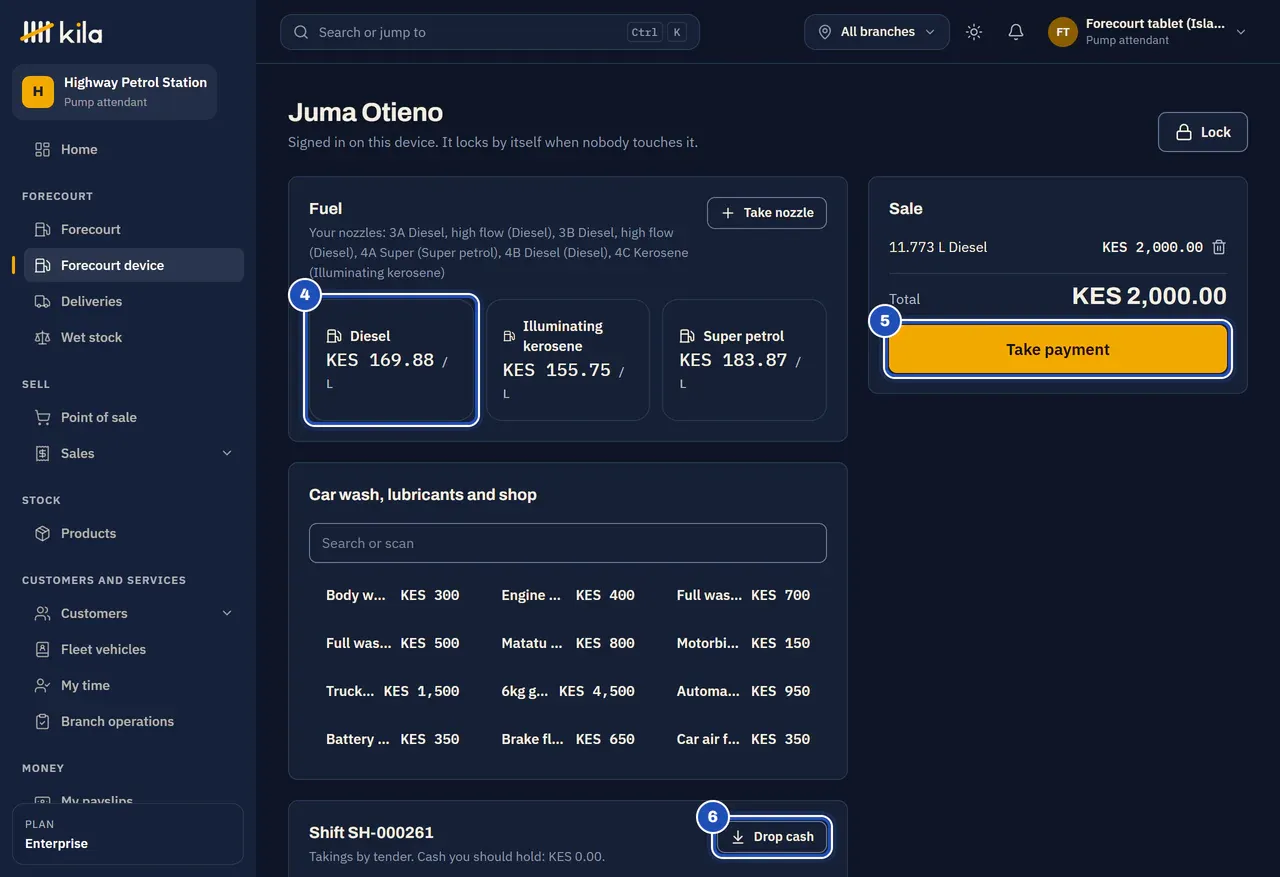
Task: Add the Matatu item priced KES 800
Action: [568, 643]
